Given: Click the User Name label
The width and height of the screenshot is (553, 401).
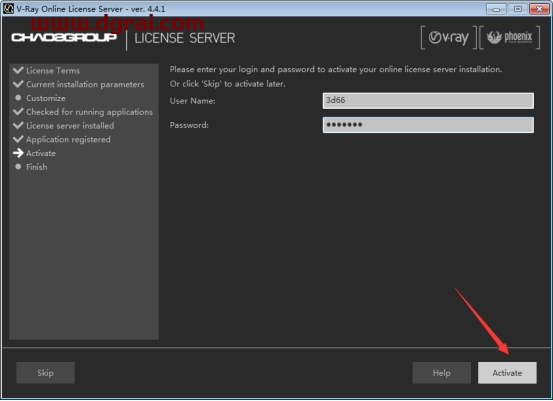Looking at the screenshot, I should [192, 101].
